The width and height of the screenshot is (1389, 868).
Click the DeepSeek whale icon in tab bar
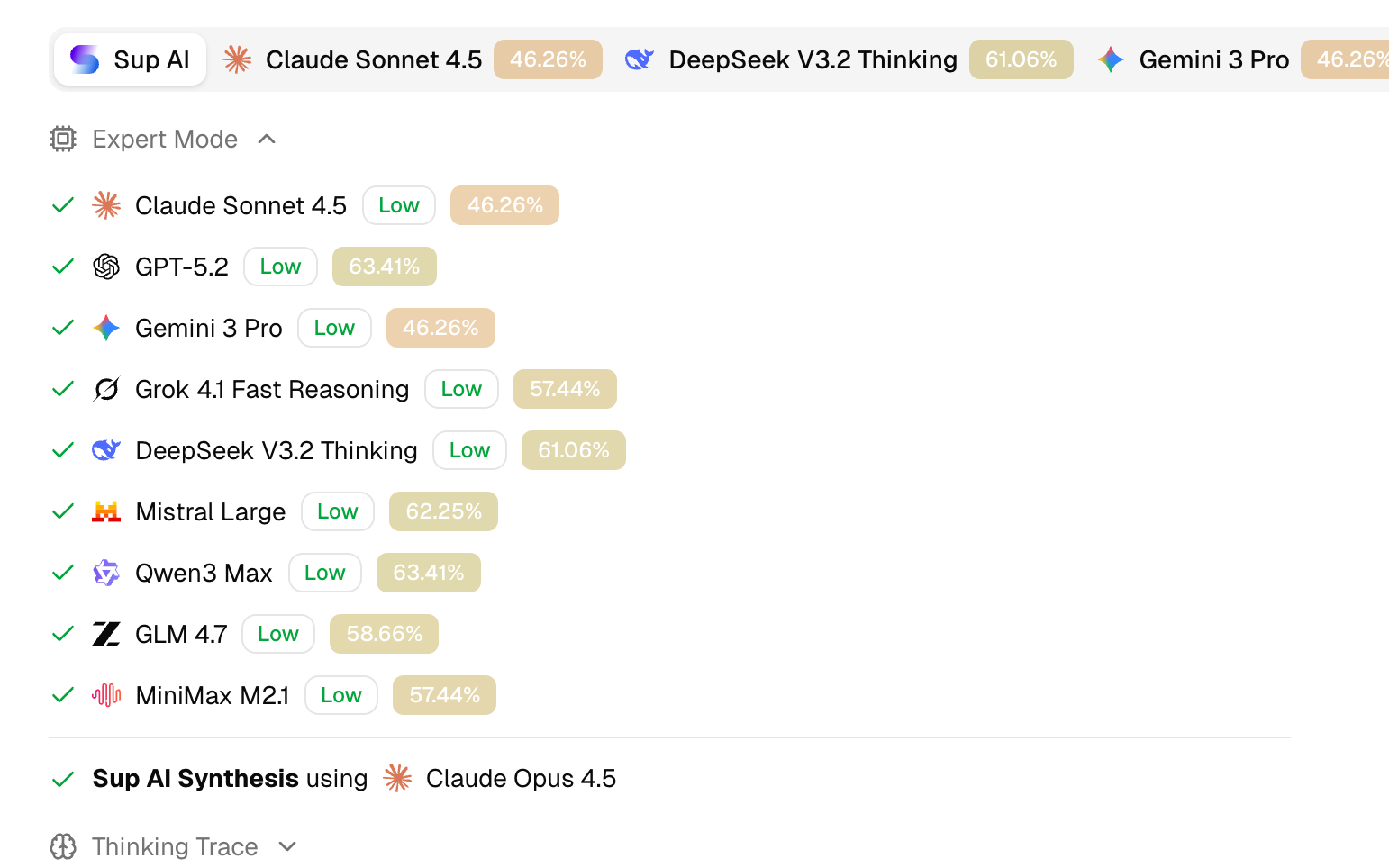pos(640,59)
